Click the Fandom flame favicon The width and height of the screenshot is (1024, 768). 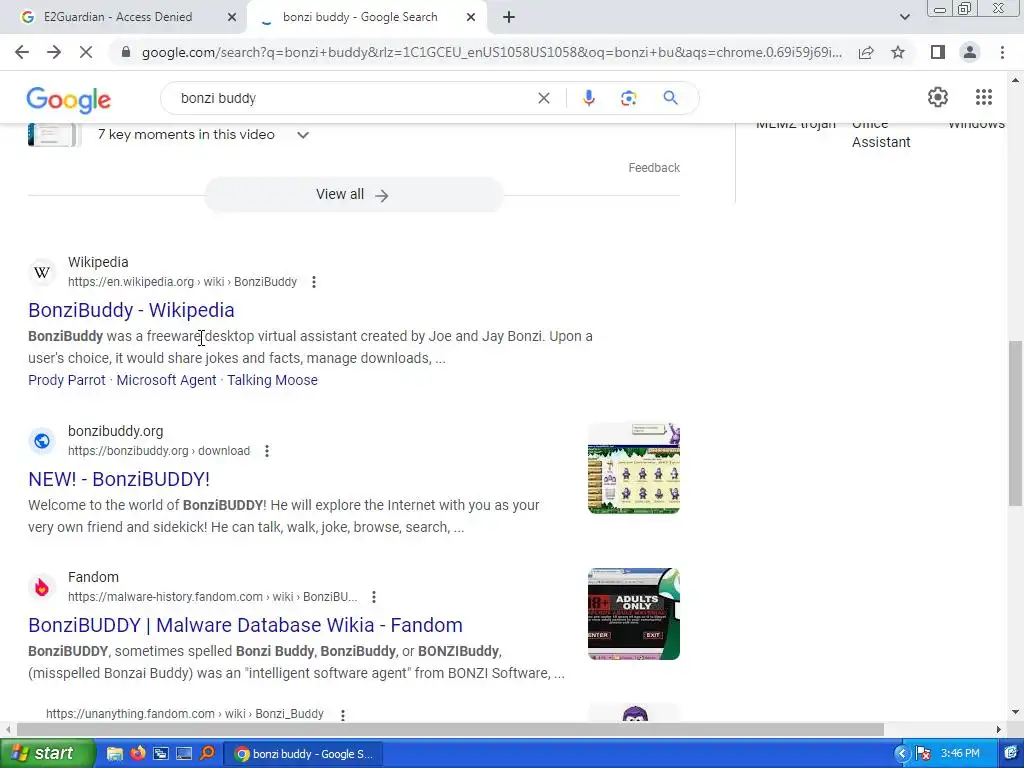[42, 587]
